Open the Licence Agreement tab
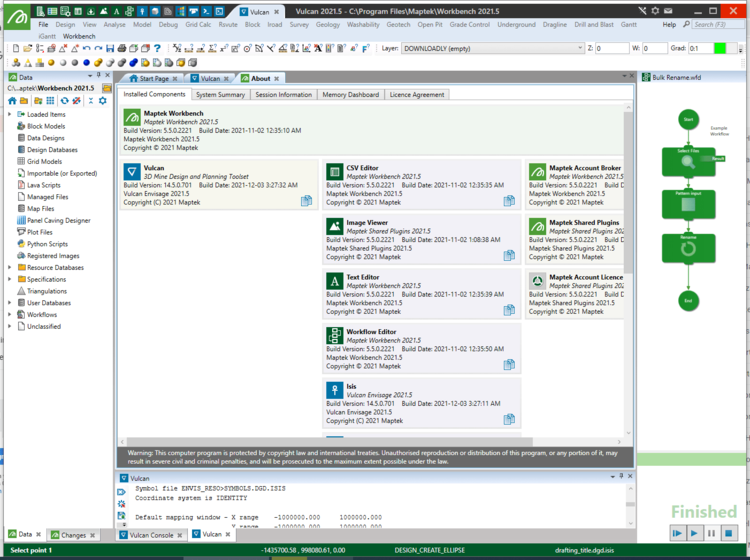Image resolution: width=750 pixels, height=560 pixels. (x=417, y=95)
